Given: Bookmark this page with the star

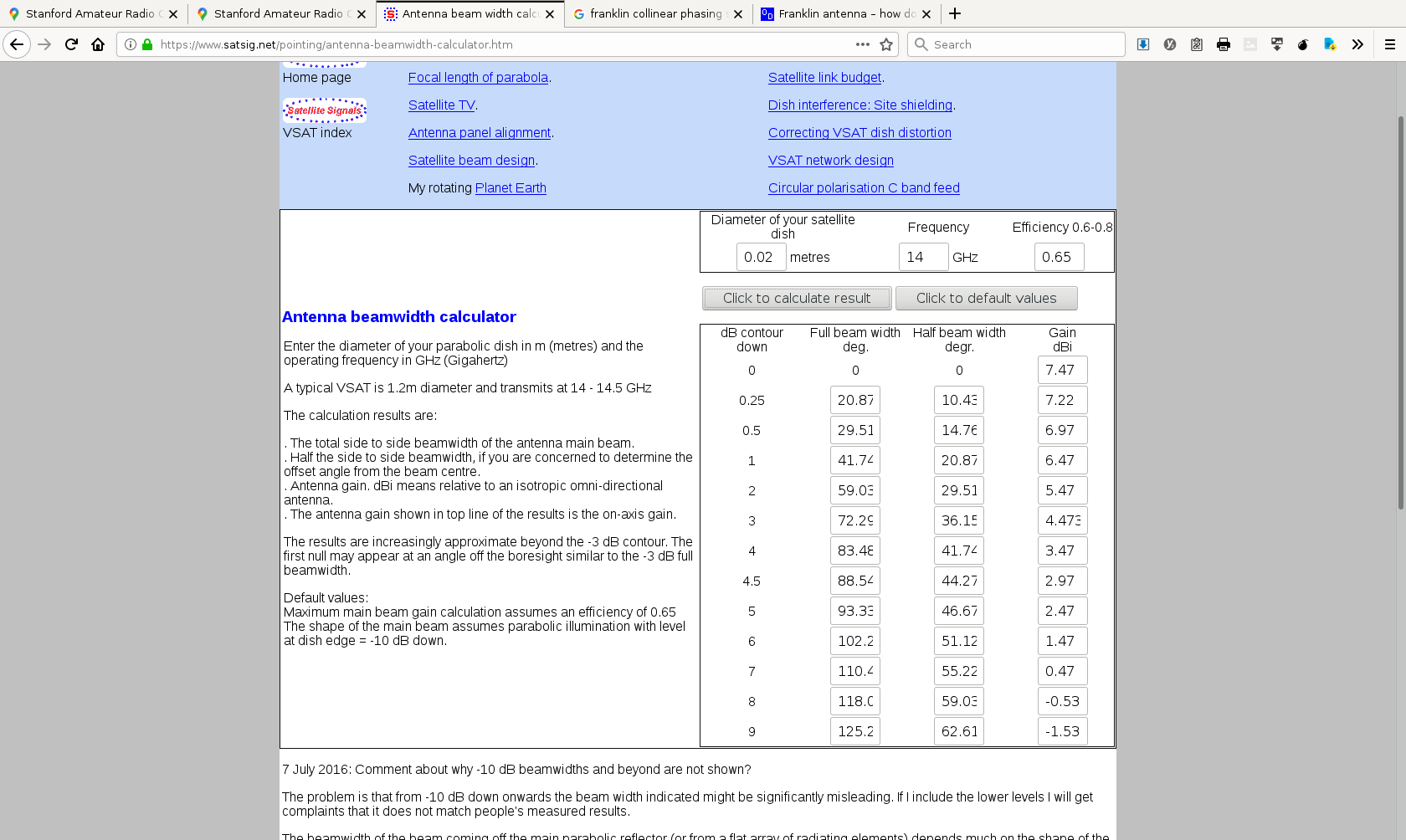Looking at the screenshot, I should tap(887, 44).
